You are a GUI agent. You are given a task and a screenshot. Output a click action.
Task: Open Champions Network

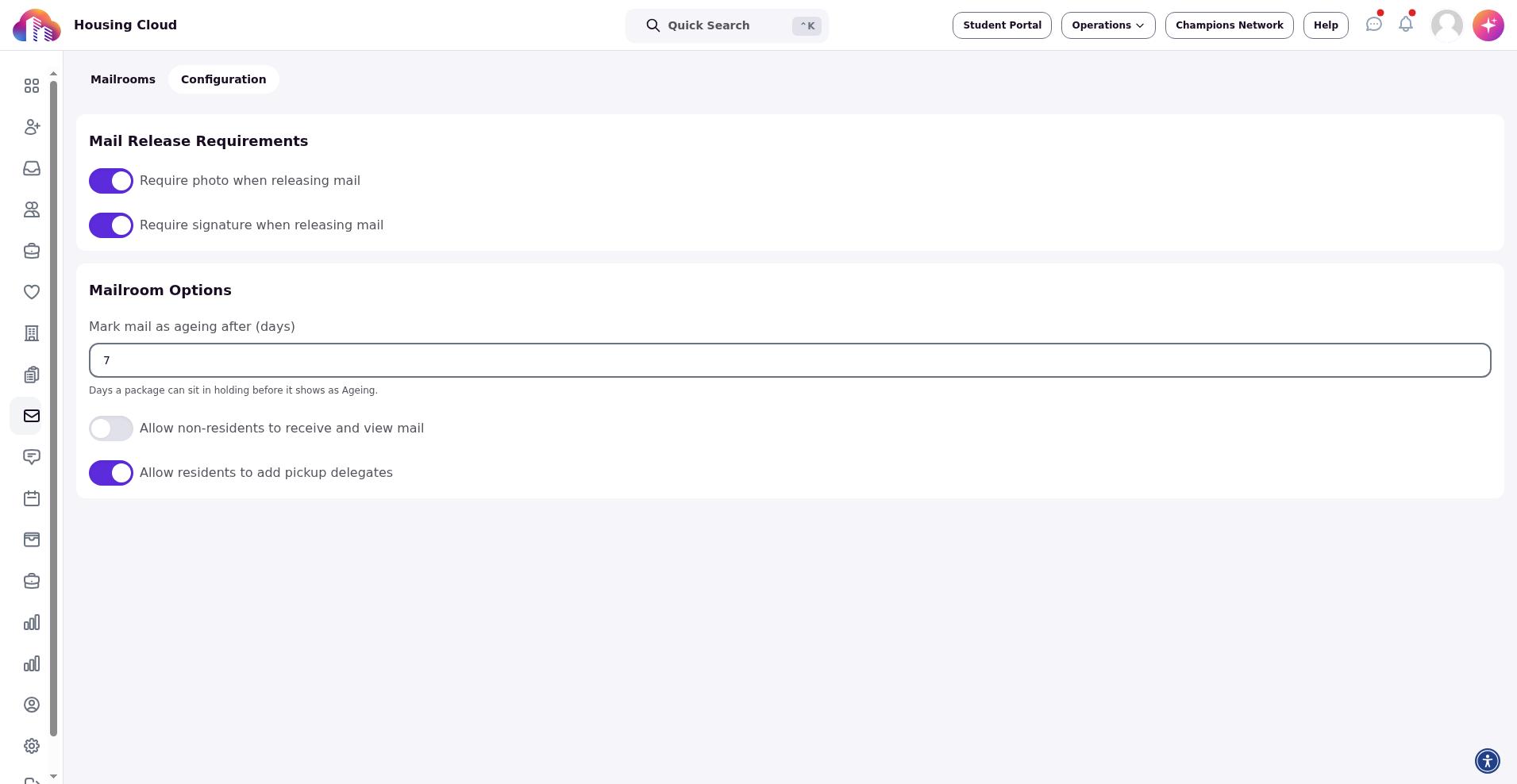point(1230,25)
